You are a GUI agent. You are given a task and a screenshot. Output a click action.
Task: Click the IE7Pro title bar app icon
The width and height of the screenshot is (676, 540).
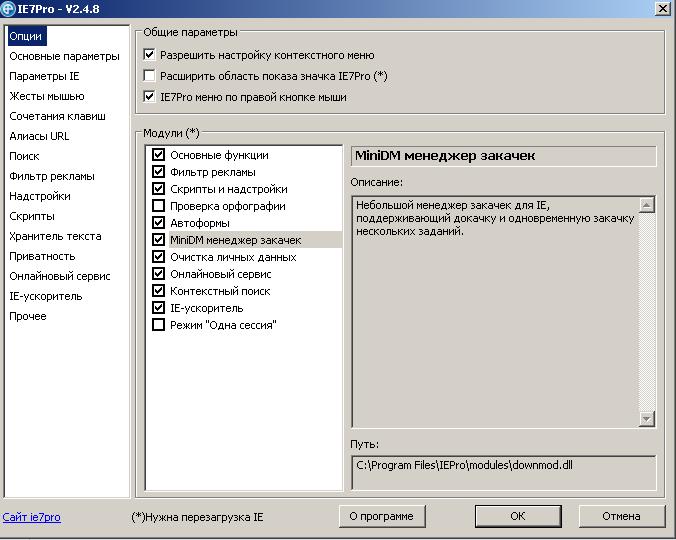8,9
